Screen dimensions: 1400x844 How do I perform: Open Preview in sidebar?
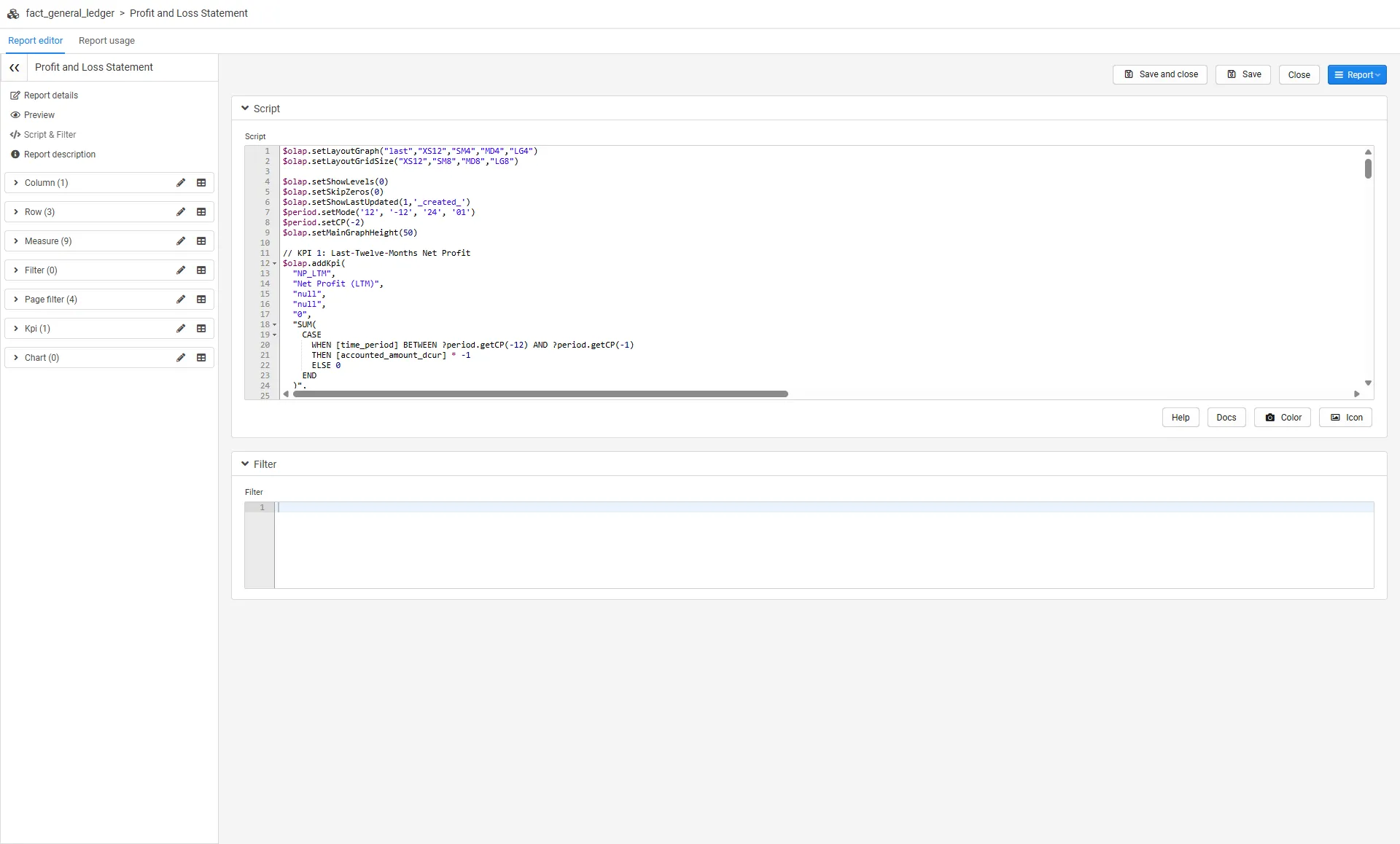tap(32, 115)
